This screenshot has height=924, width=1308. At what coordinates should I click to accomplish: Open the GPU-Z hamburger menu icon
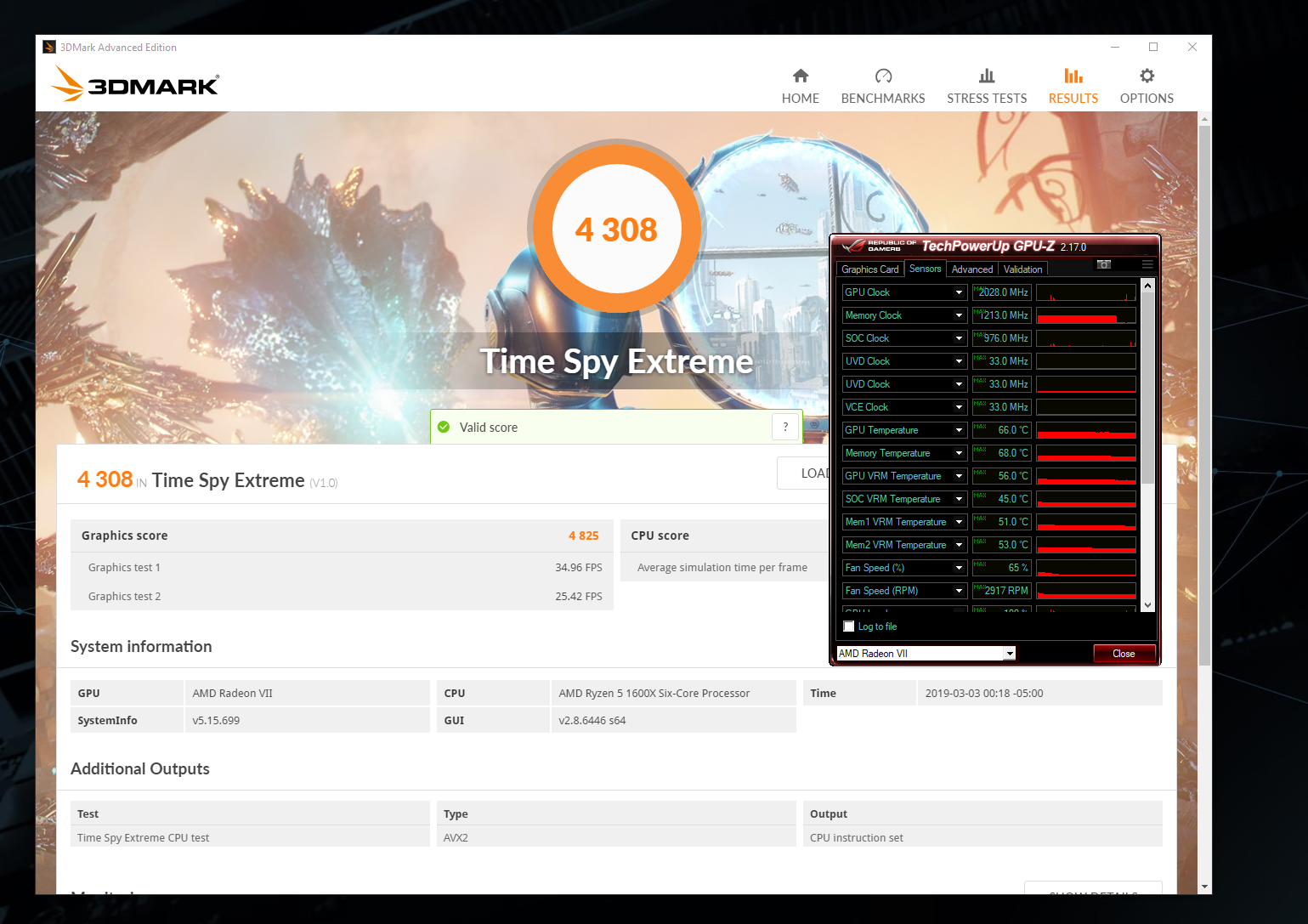click(x=1147, y=264)
